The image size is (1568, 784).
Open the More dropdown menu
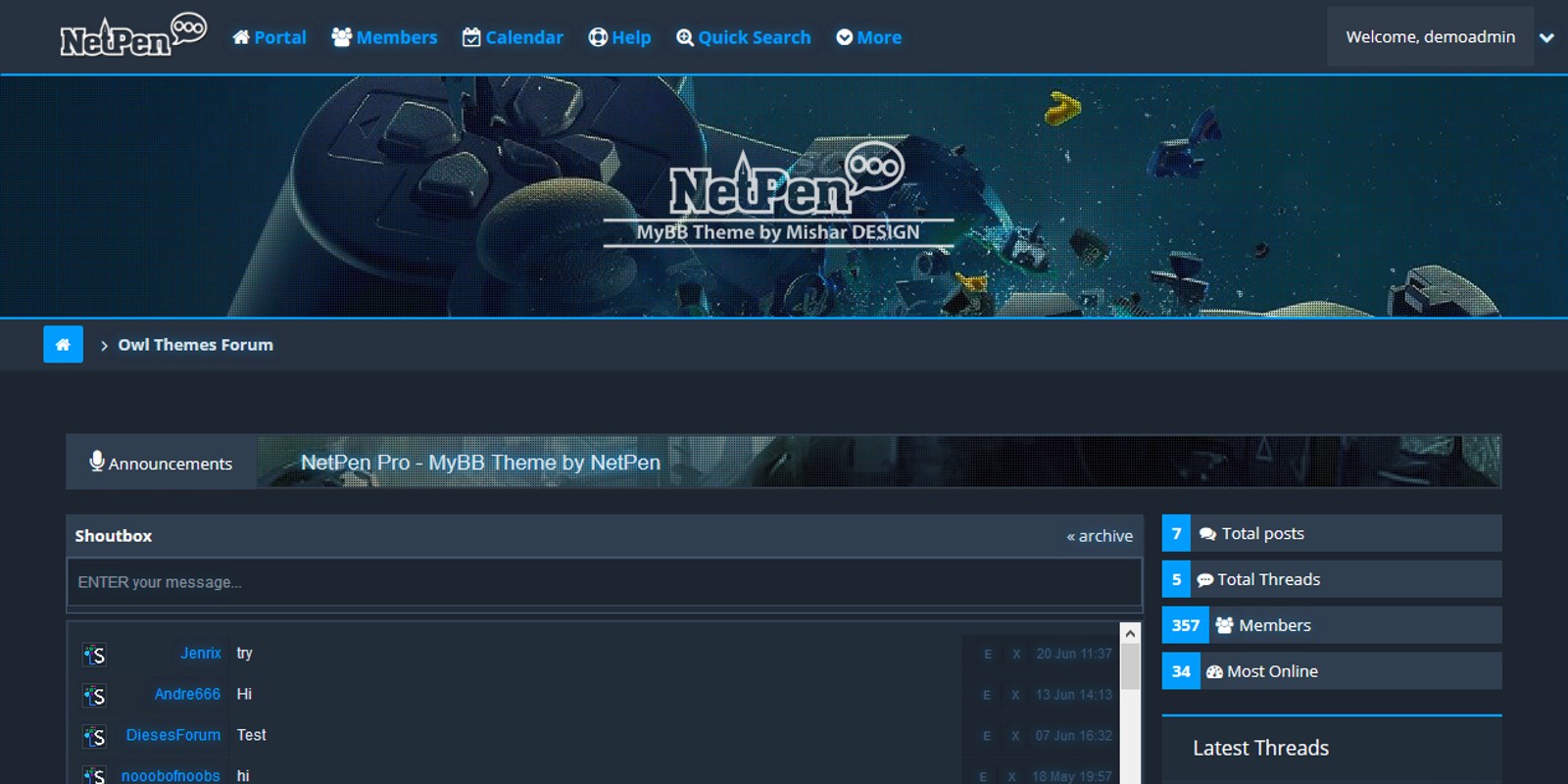pyautogui.click(x=868, y=37)
